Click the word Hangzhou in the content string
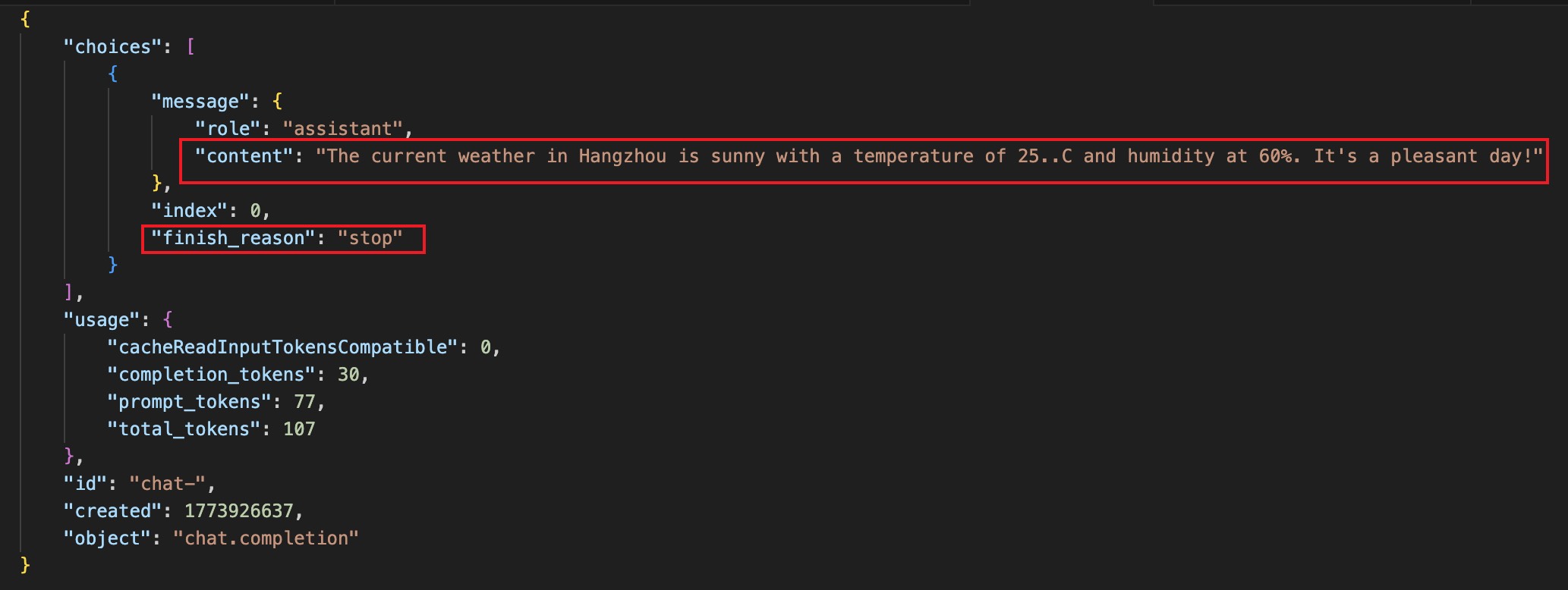Screen dimensions: 1568x590 click(622, 156)
